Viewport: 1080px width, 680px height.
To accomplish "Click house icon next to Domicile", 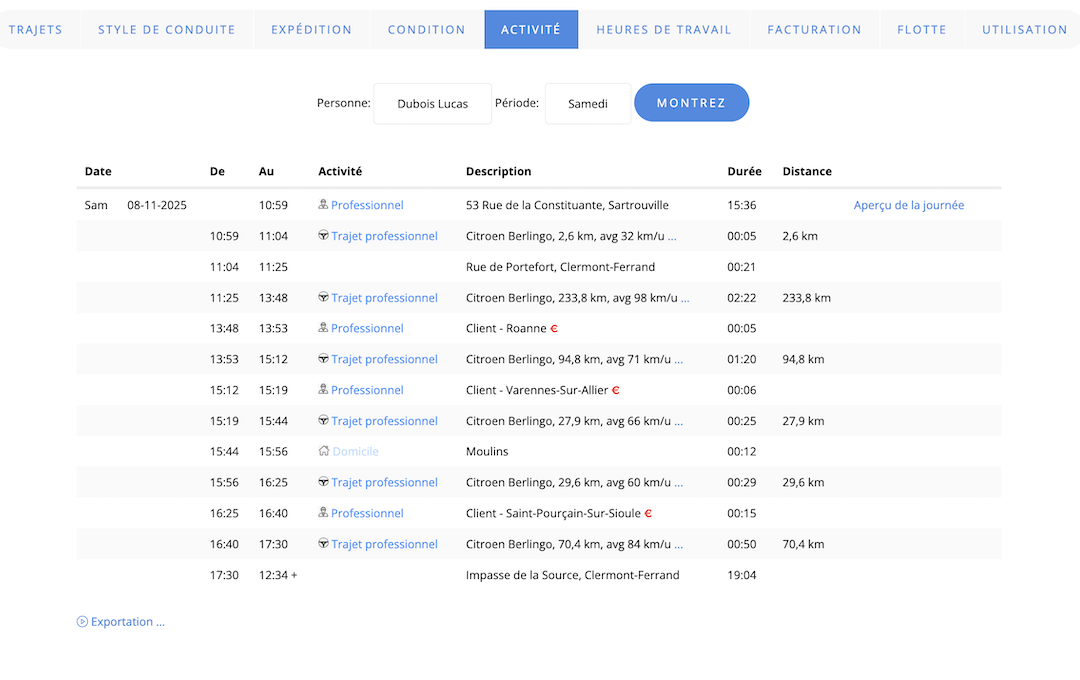I will coord(324,452).
